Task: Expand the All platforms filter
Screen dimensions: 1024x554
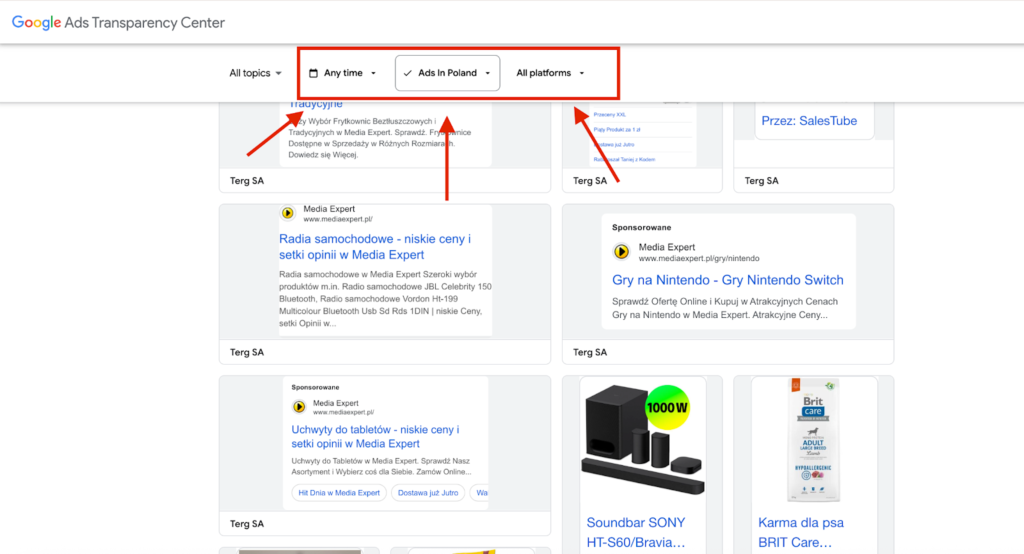Action: 550,73
